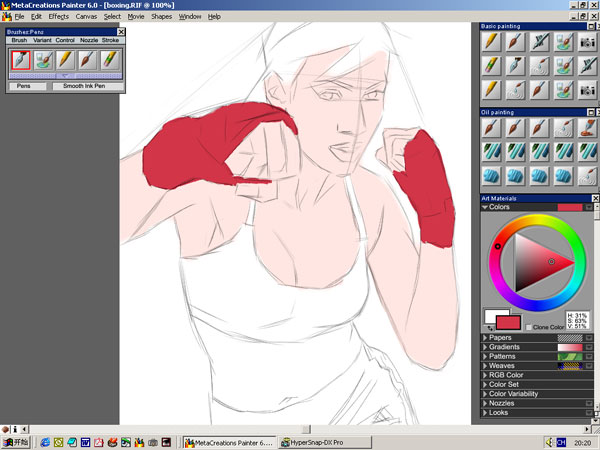This screenshot has width=600, height=450.
Task: Select the red primary color swatch
Action: point(509,322)
